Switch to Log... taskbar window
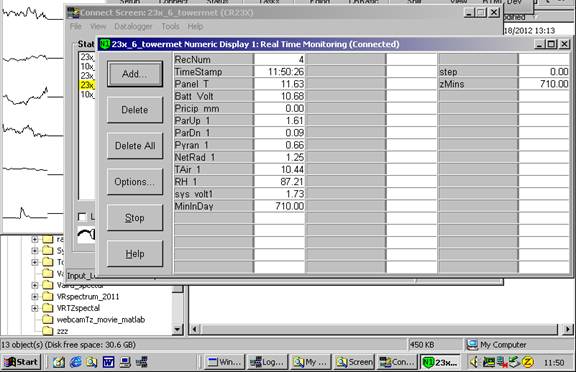This screenshot has height=372, width=576. (267, 362)
